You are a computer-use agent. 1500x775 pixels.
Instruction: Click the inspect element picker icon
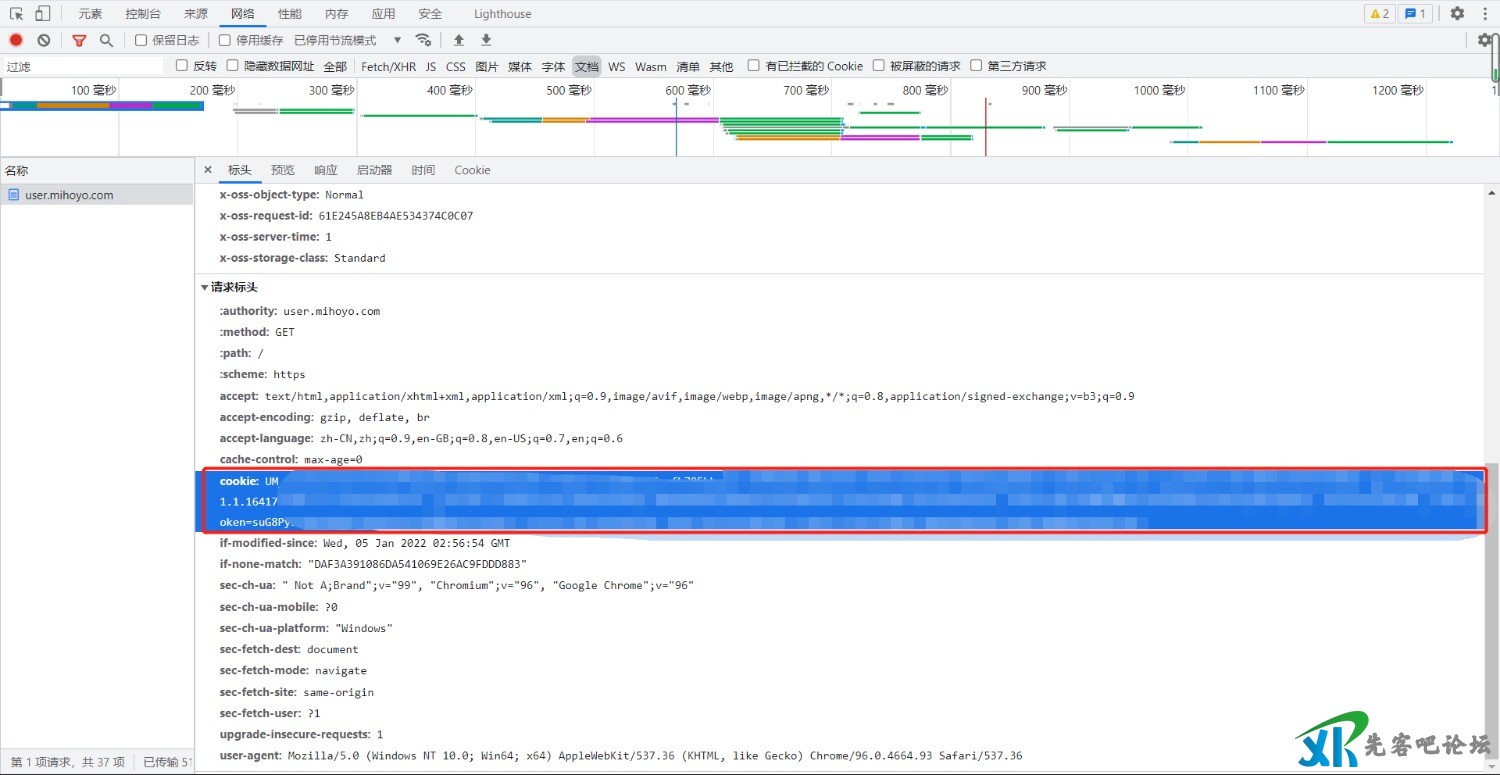click(x=16, y=14)
